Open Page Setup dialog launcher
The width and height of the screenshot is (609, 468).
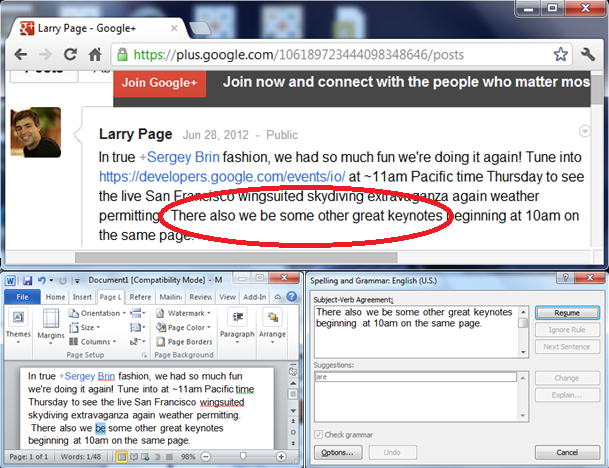(x=144, y=355)
